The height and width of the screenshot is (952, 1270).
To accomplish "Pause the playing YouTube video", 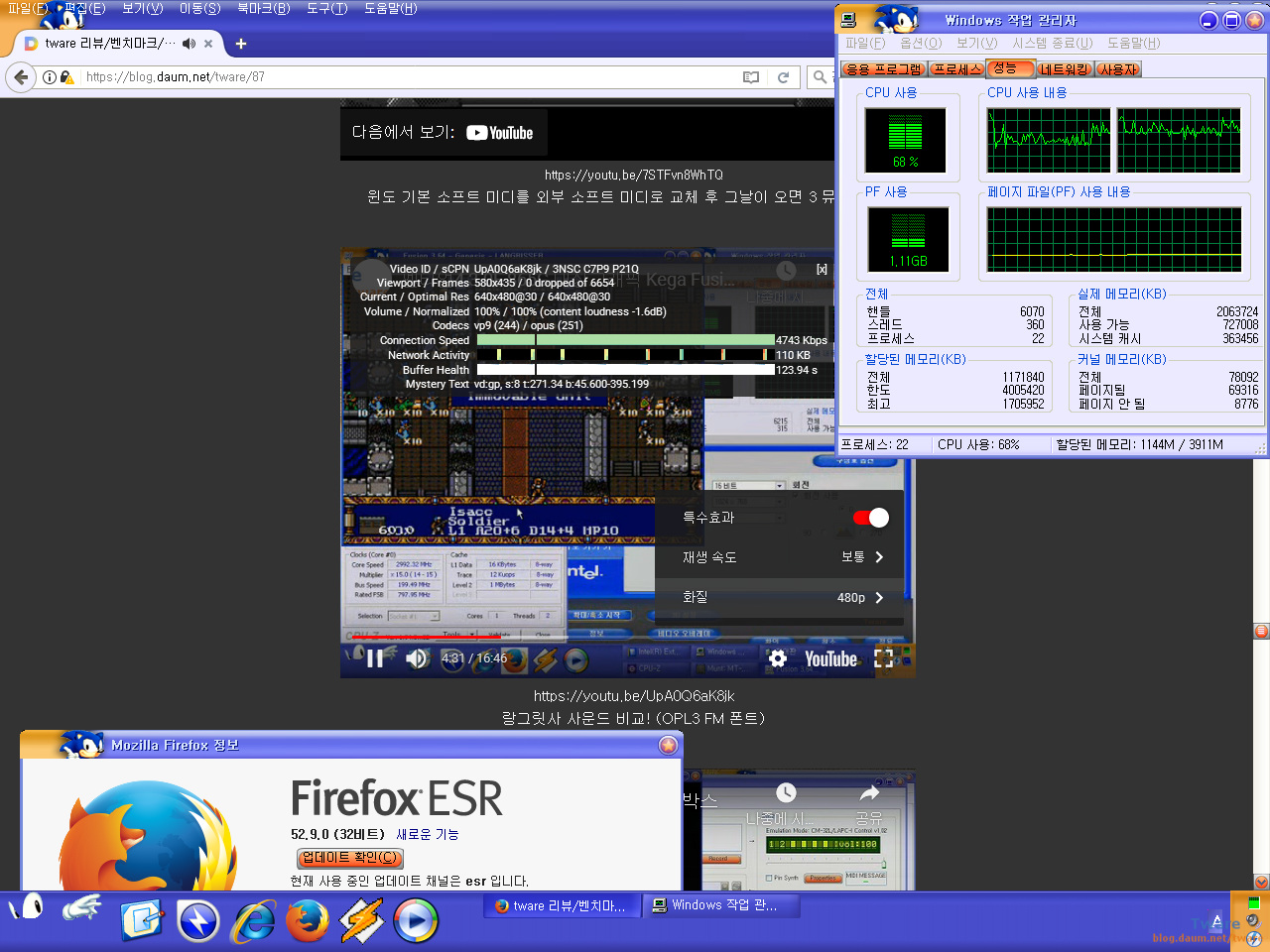I will [375, 658].
